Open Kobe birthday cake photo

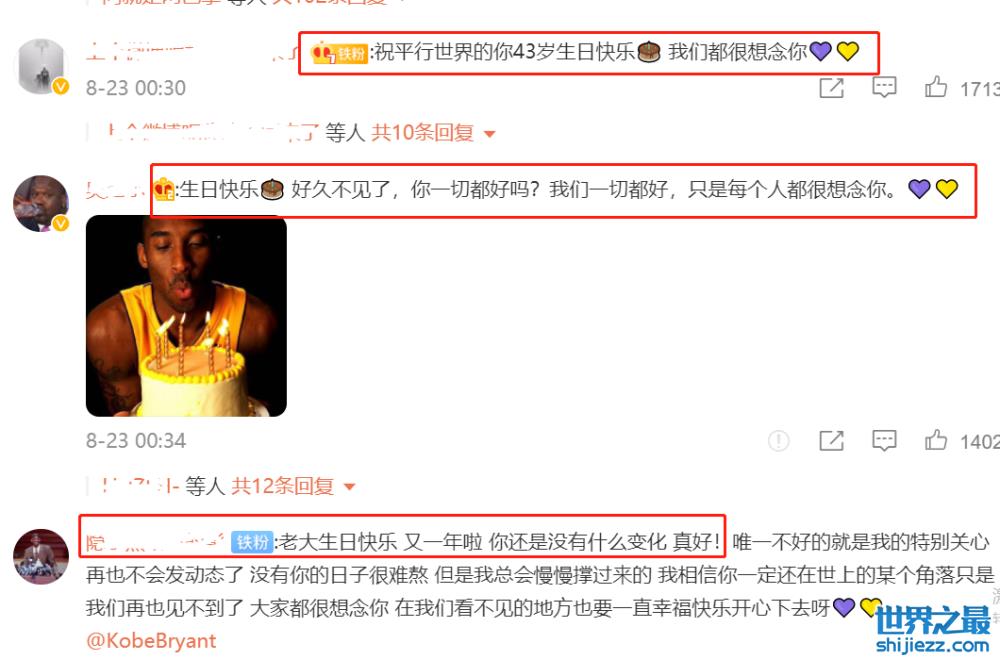(x=186, y=316)
